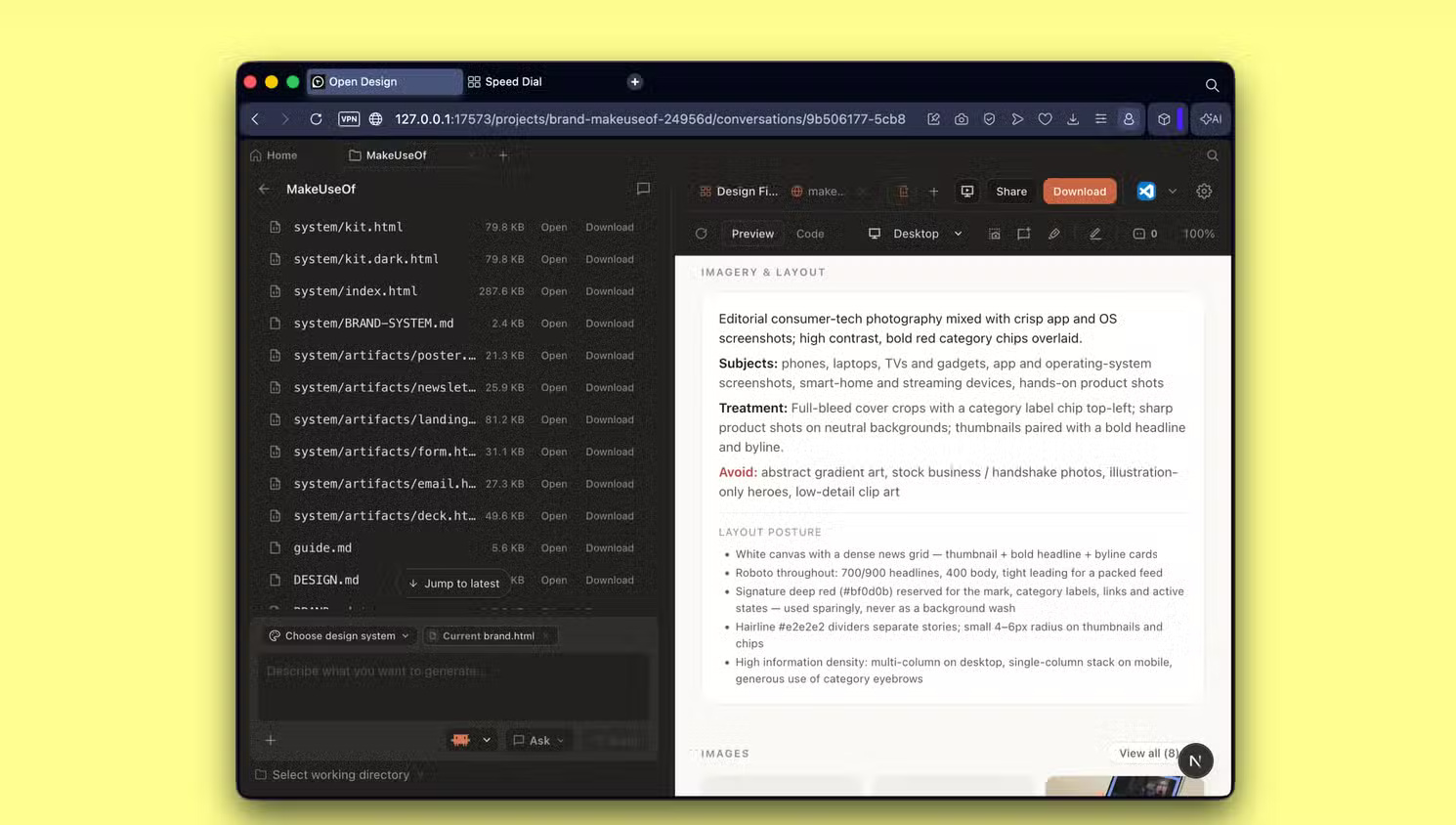Add a new file tab in preview header
1456x825 pixels.
(x=933, y=192)
